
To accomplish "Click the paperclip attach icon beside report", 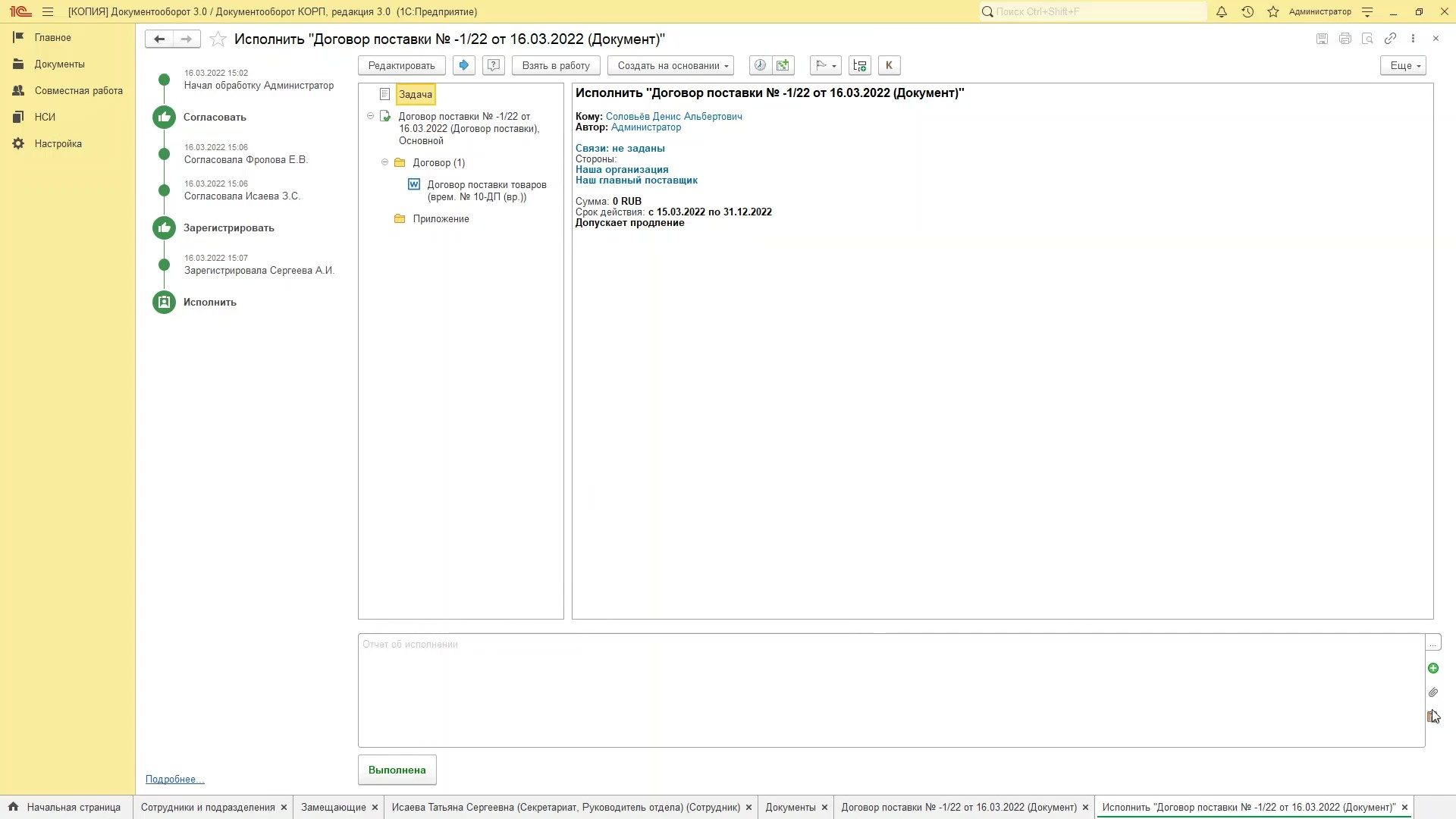I will click(1432, 692).
